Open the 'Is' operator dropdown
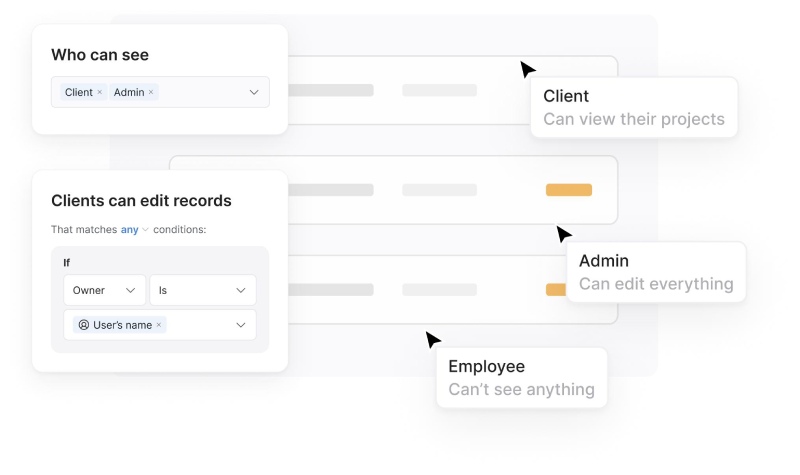The width and height of the screenshot is (800, 475). coord(203,290)
